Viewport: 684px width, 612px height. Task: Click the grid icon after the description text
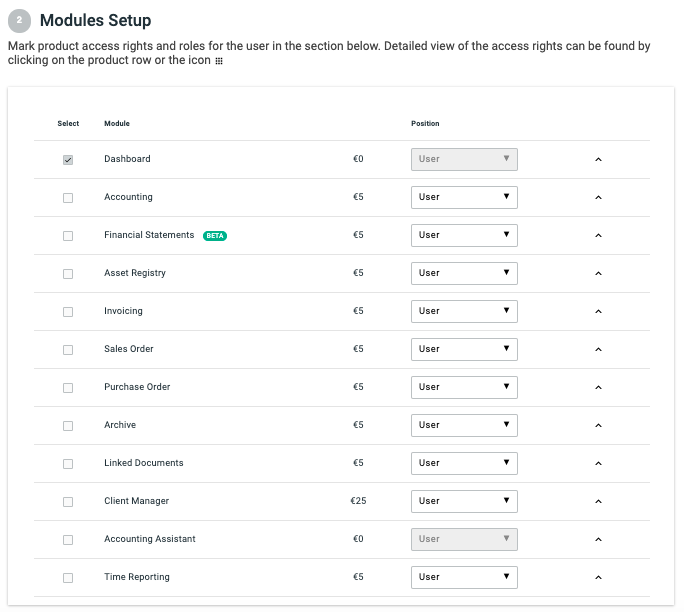point(219,62)
